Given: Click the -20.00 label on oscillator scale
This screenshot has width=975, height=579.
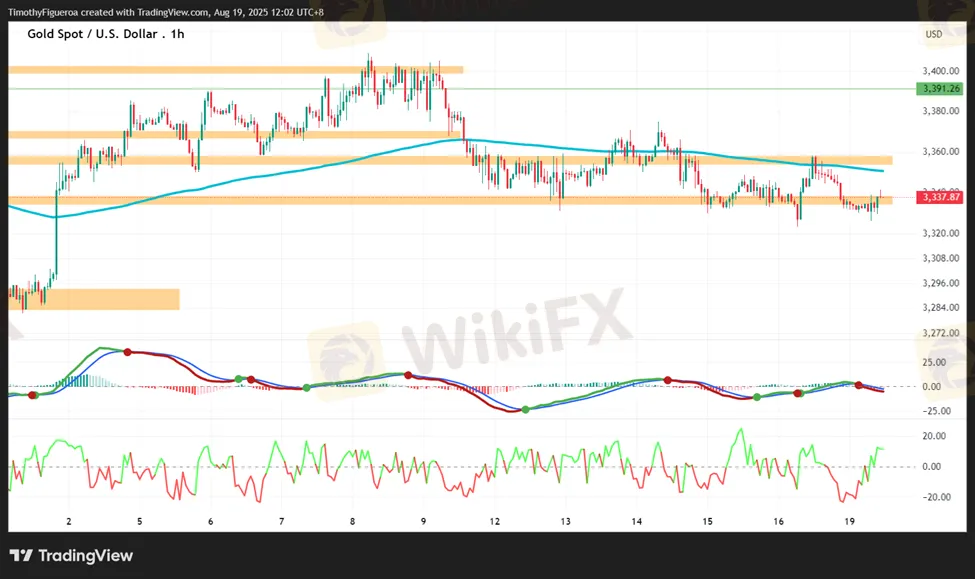Looking at the screenshot, I should click(935, 497).
